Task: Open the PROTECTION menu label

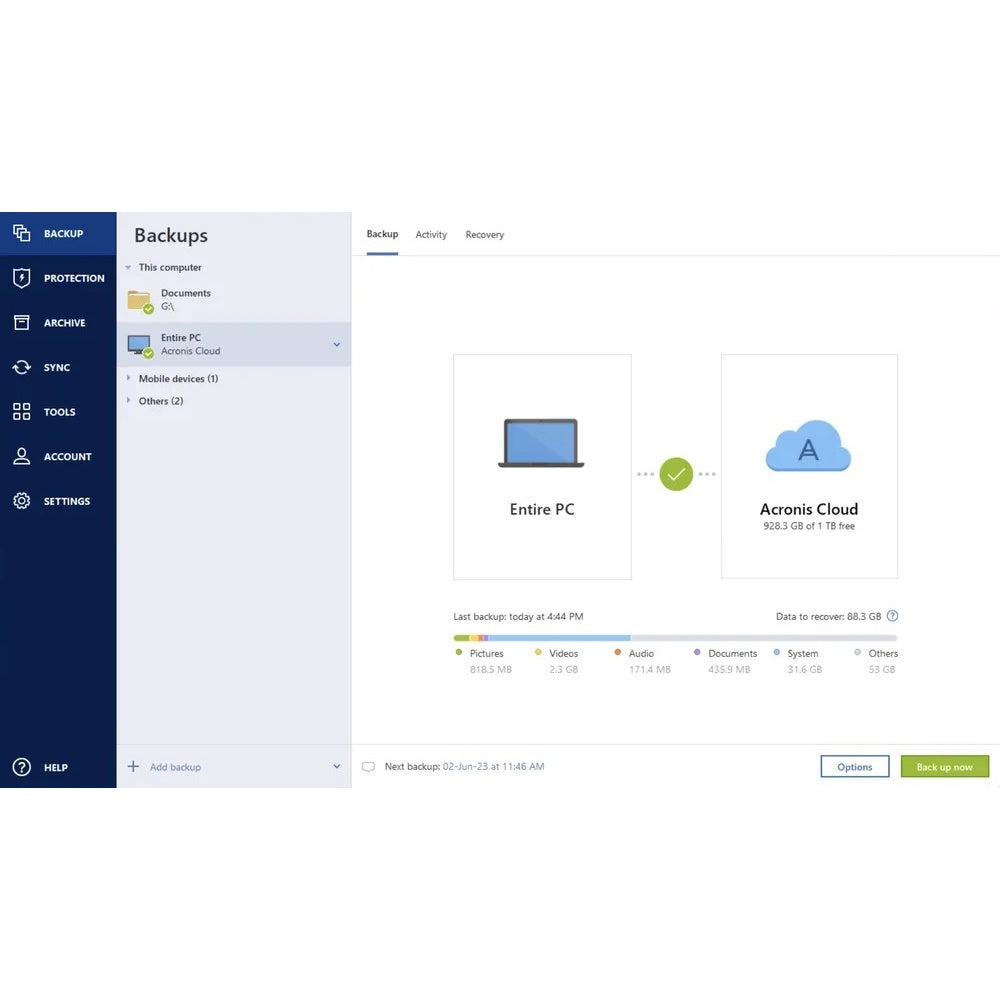Action: click(74, 278)
